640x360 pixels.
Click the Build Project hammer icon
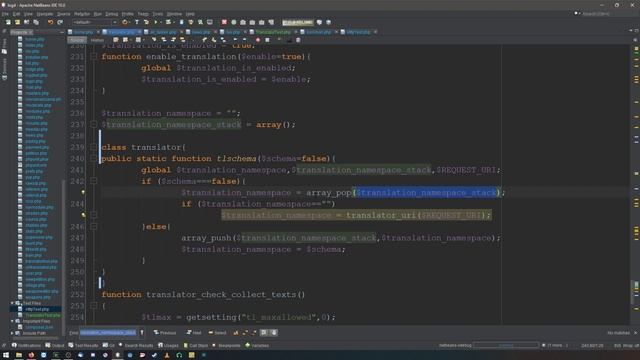coord(137,22)
